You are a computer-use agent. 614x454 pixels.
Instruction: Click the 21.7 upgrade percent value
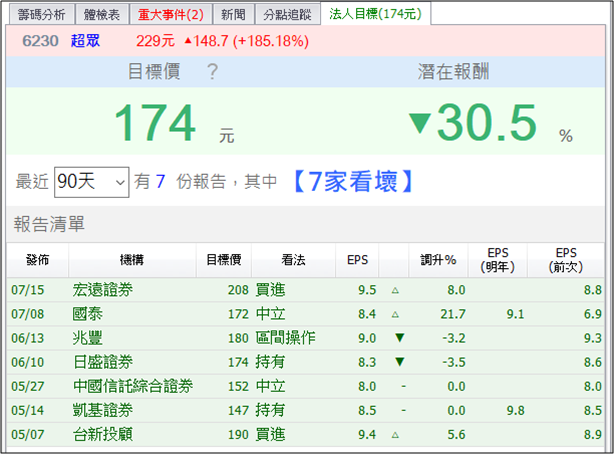tap(453, 314)
